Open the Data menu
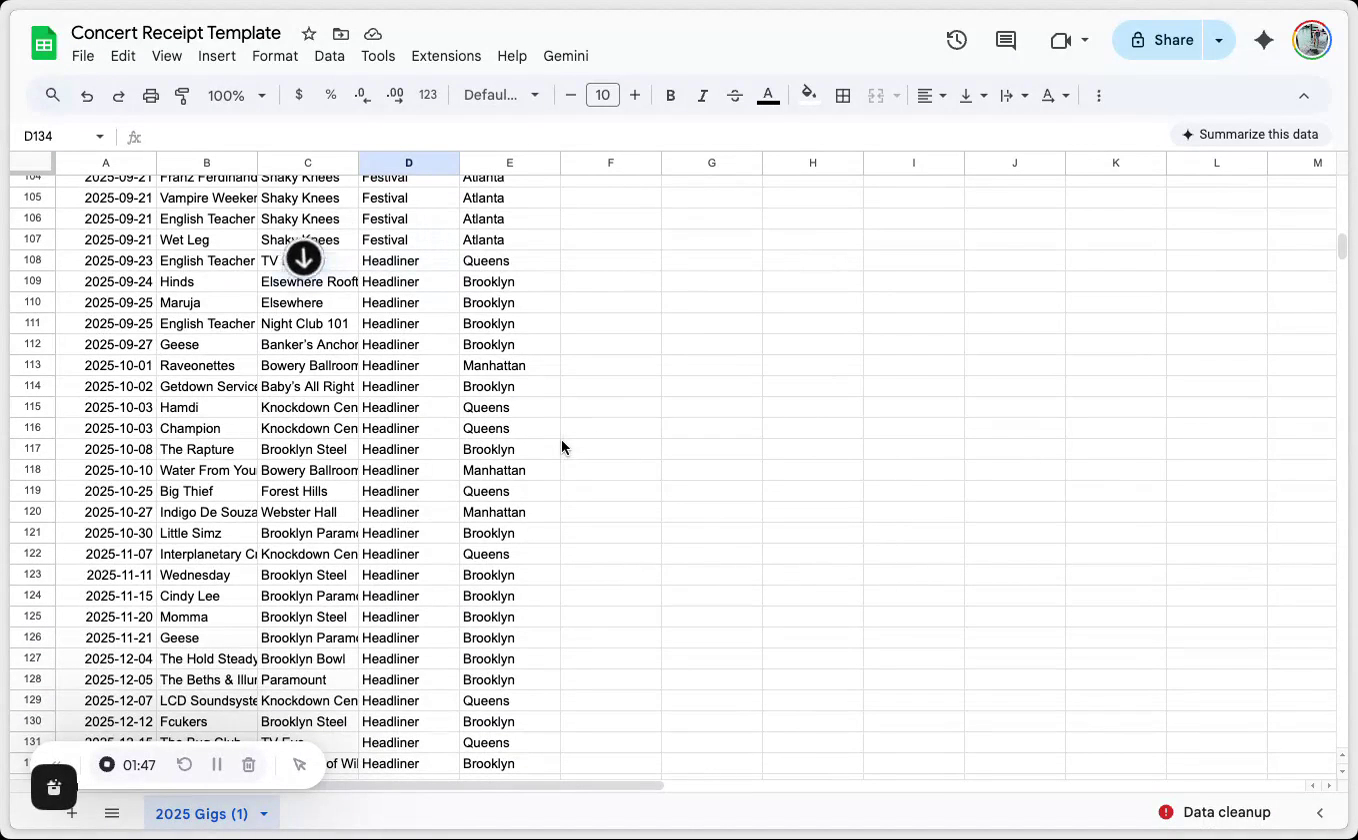This screenshot has height=840, width=1358. 329,56
